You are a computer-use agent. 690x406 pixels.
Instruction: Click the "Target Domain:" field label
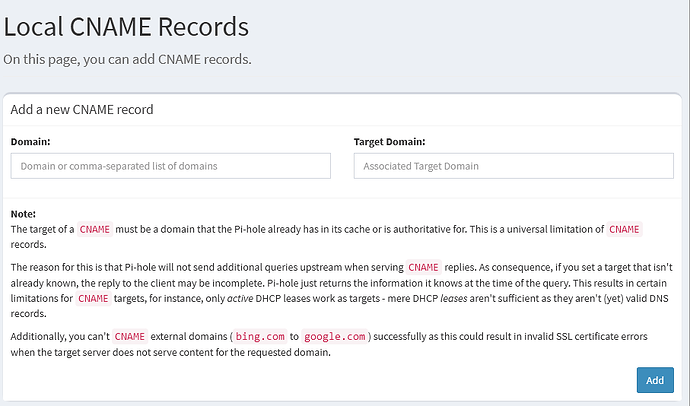coord(389,142)
